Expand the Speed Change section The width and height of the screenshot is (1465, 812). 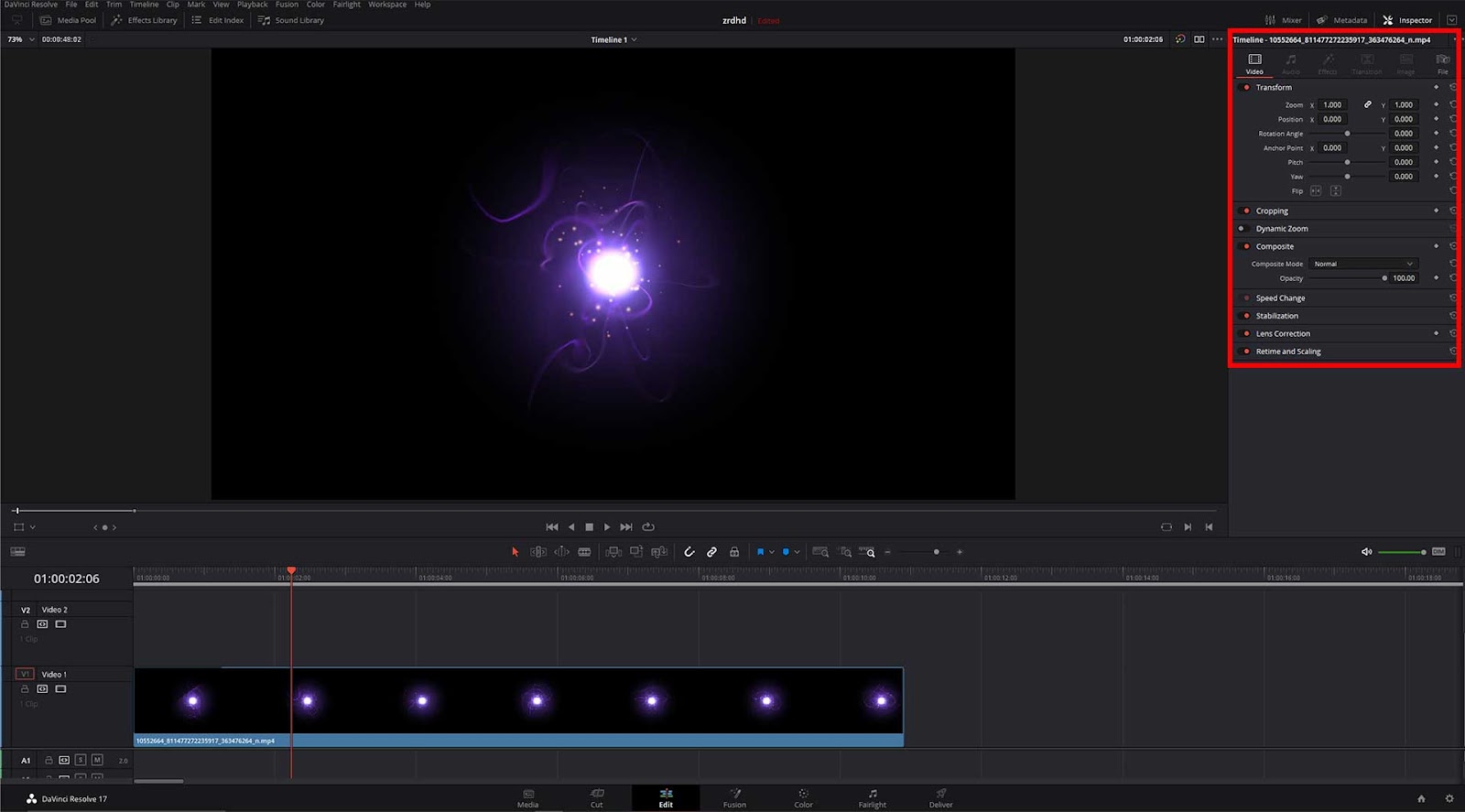[1280, 298]
